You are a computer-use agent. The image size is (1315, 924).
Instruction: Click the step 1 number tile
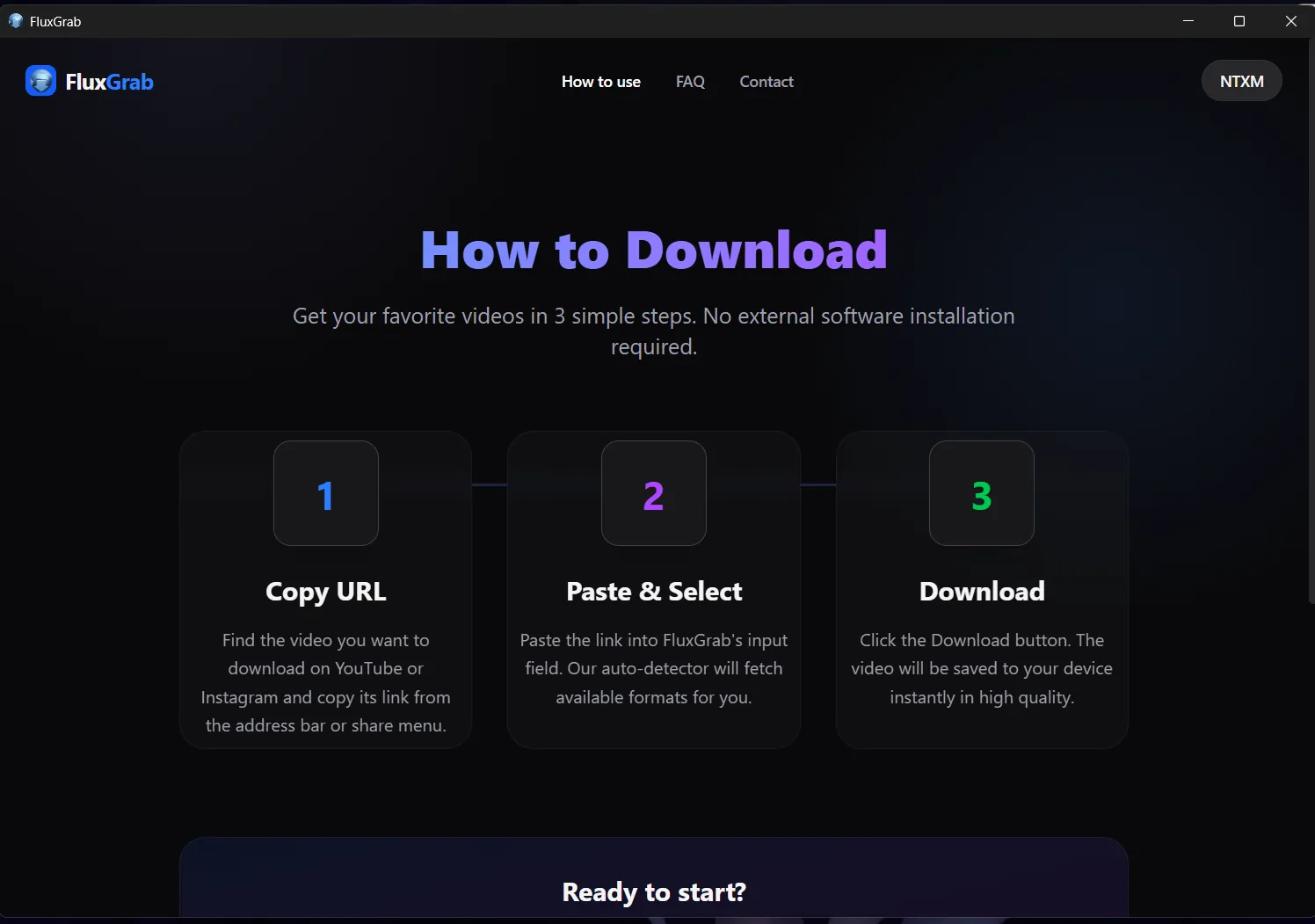[x=326, y=493]
